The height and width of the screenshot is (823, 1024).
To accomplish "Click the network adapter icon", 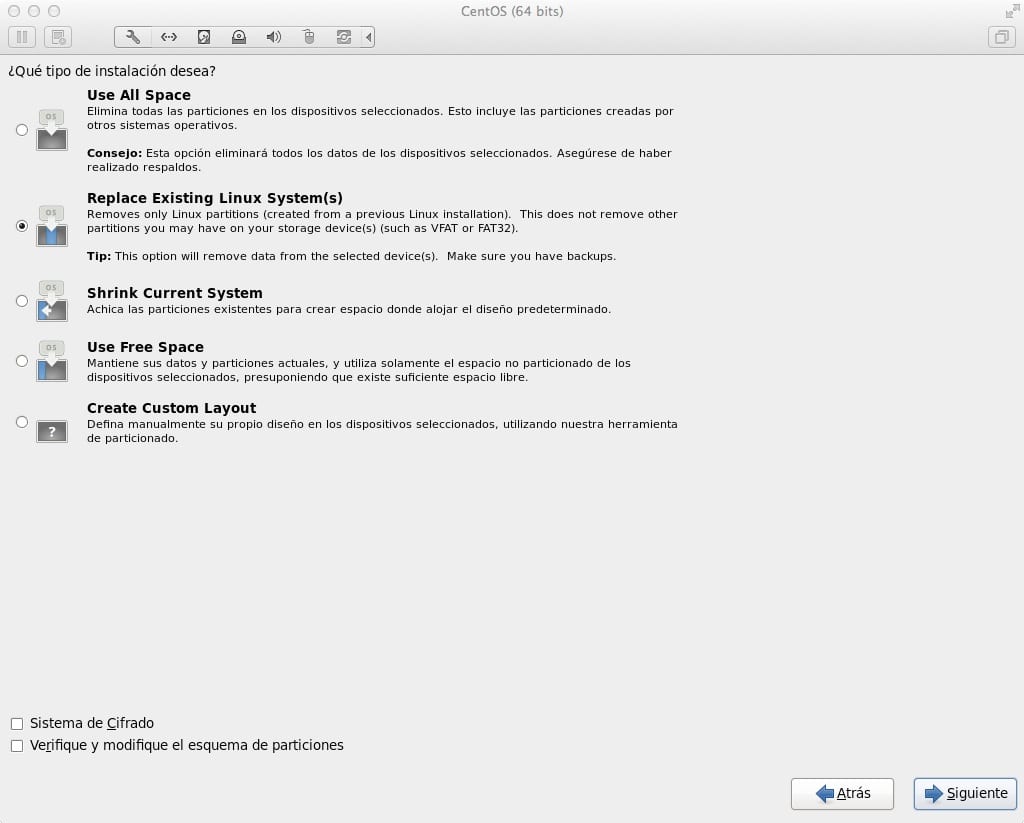I will (168, 38).
